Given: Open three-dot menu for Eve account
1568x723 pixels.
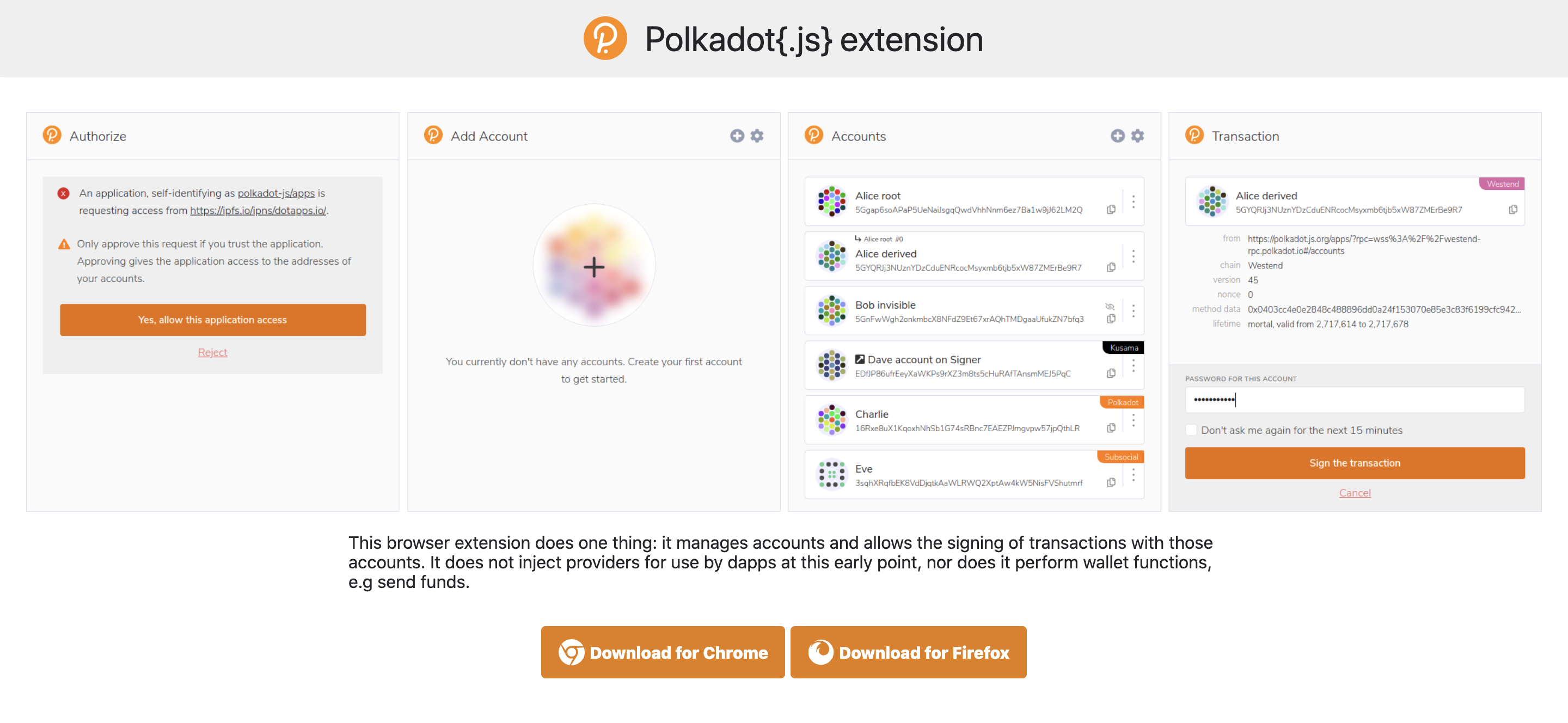Looking at the screenshot, I should (x=1133, y=475).
